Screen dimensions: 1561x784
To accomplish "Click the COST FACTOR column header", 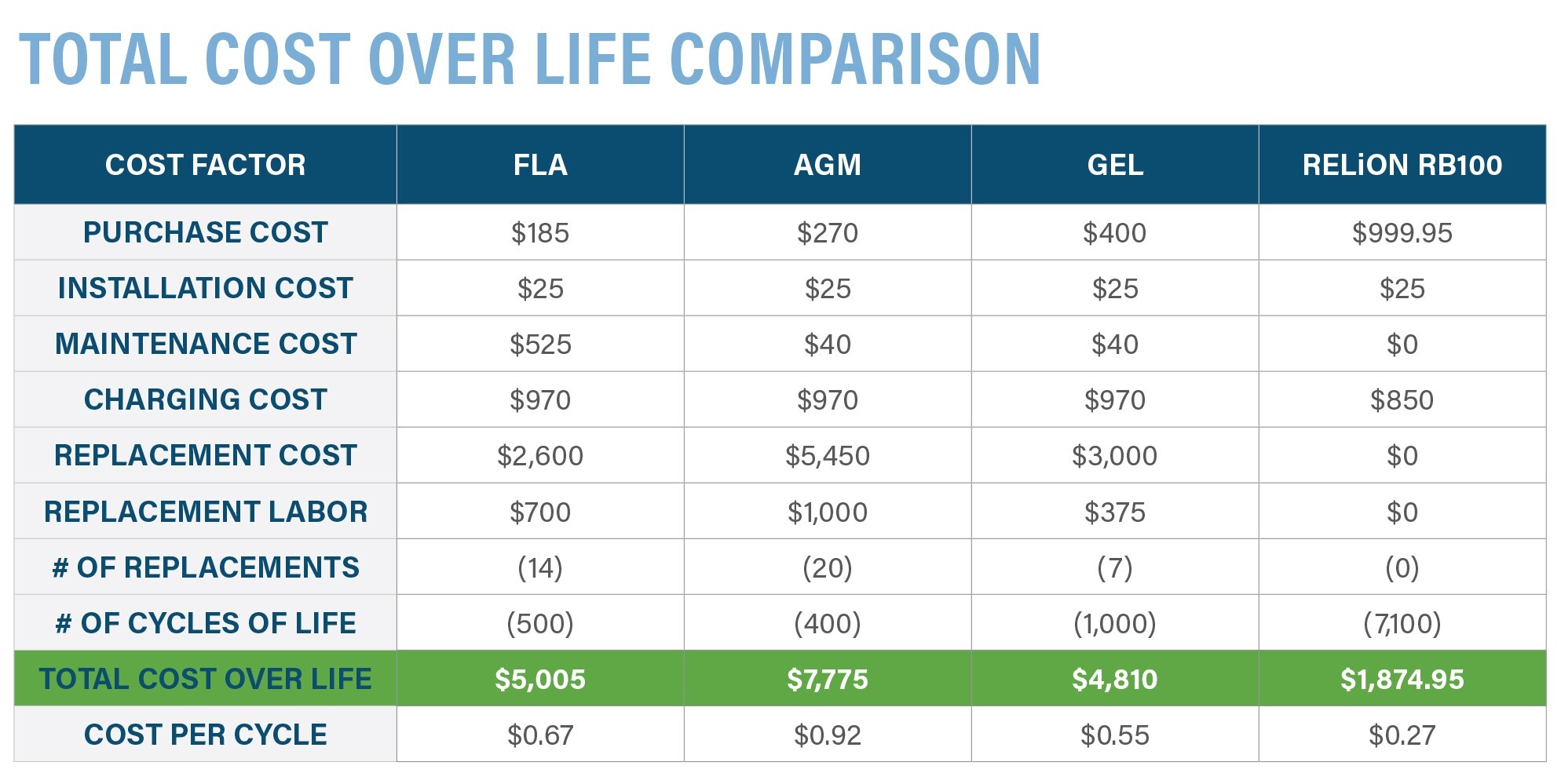I will (205, 165).
